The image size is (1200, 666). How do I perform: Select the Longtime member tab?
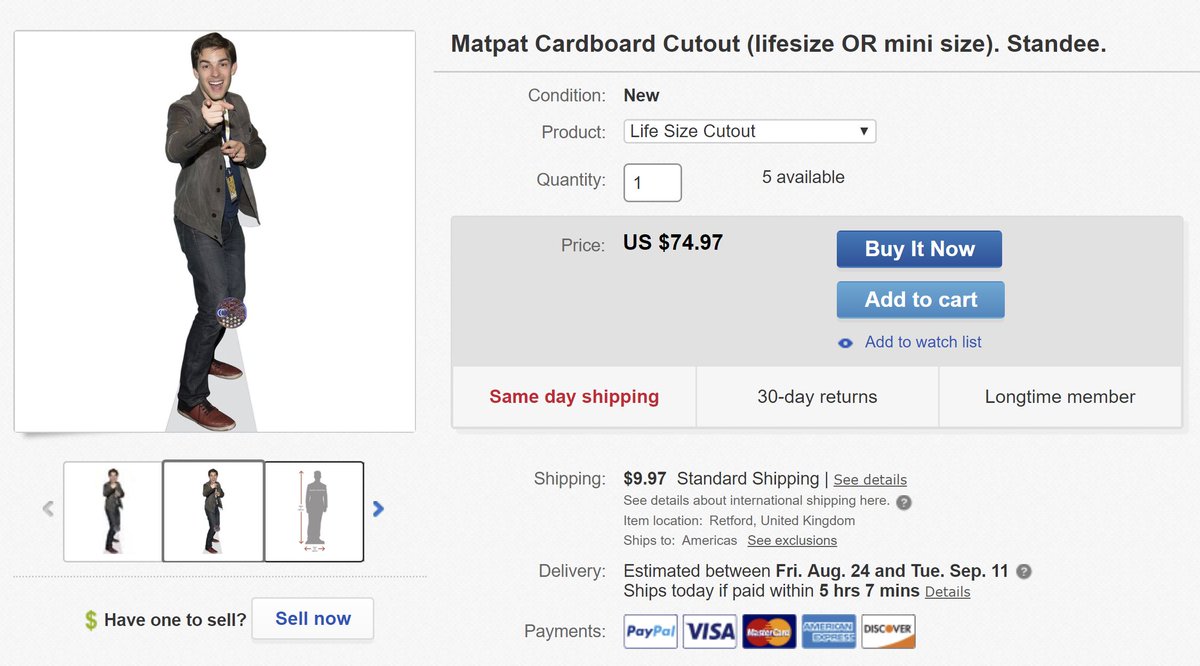coord(1060,397)
